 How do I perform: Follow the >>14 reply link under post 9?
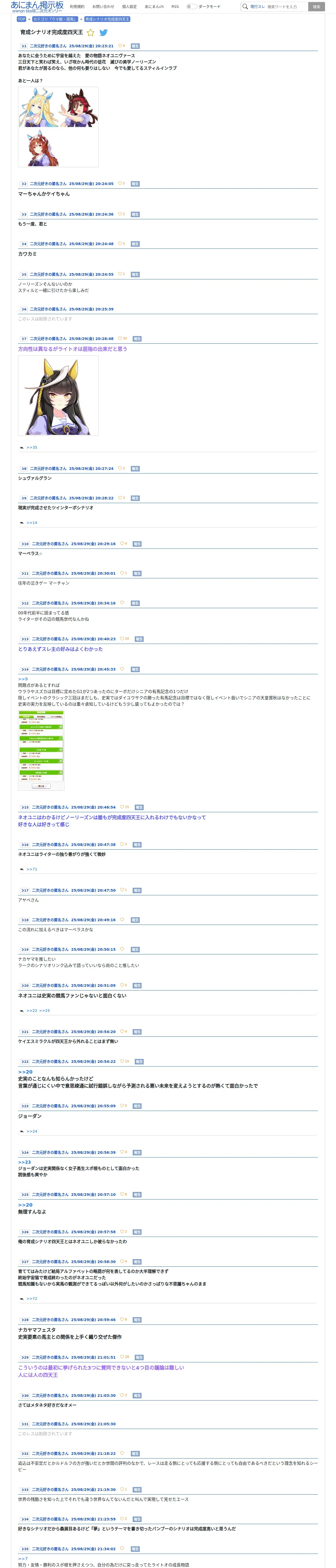32,523
